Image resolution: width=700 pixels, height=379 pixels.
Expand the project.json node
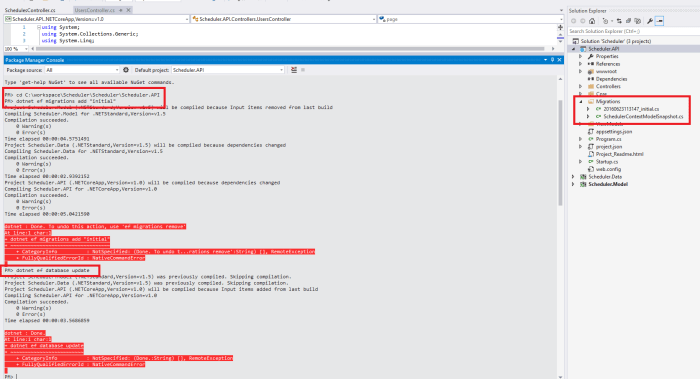(x=580, y=146)
